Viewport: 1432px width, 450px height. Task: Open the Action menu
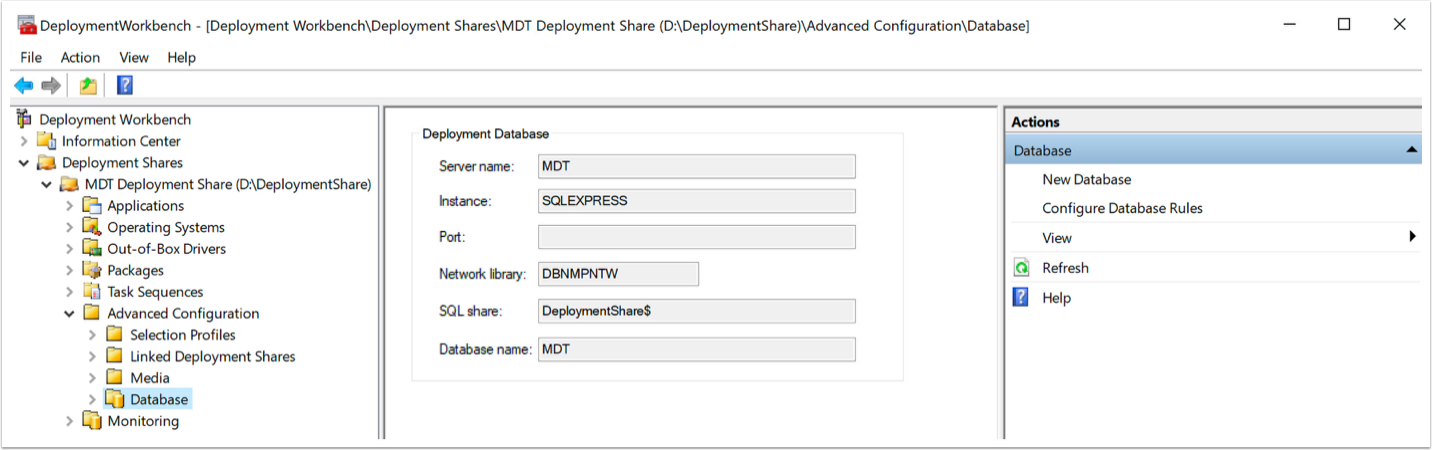point(80,57)
